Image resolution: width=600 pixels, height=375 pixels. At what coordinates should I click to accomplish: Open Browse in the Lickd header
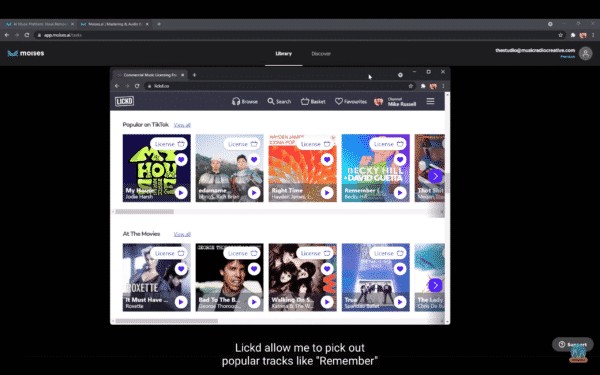click(245, 101)
